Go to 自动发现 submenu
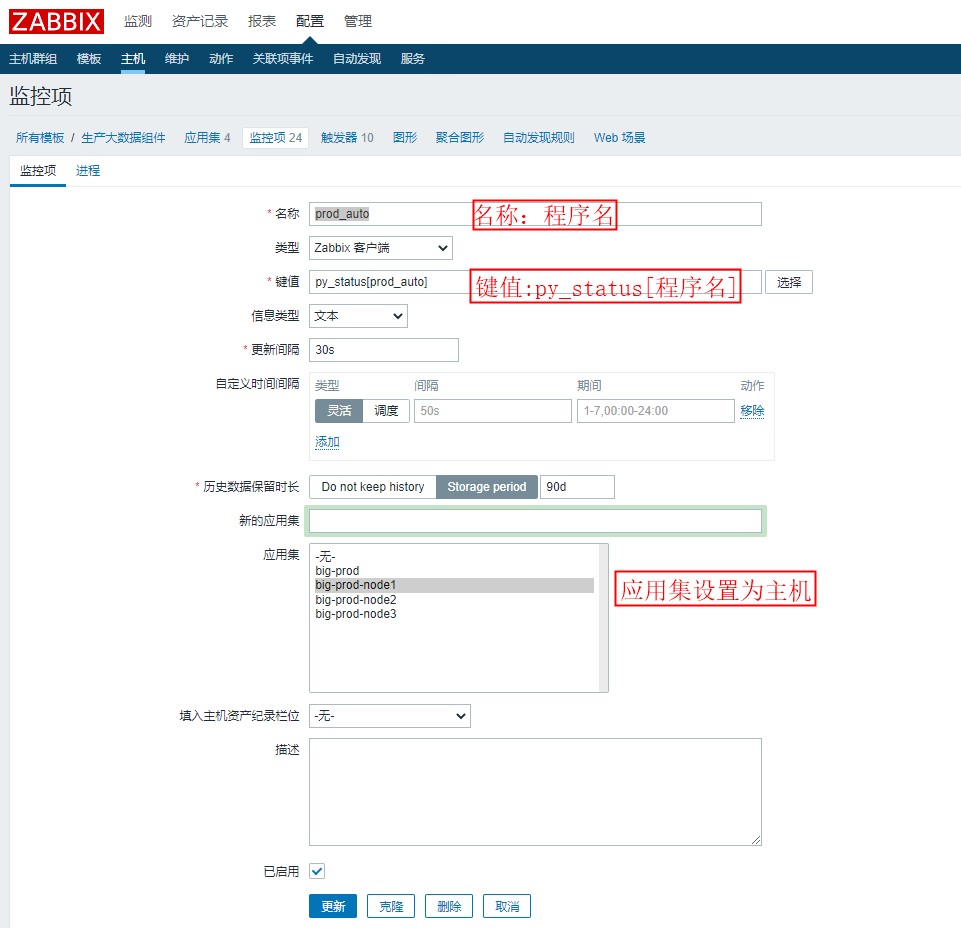This screenshot has height=928, width=961. [357, 59]
